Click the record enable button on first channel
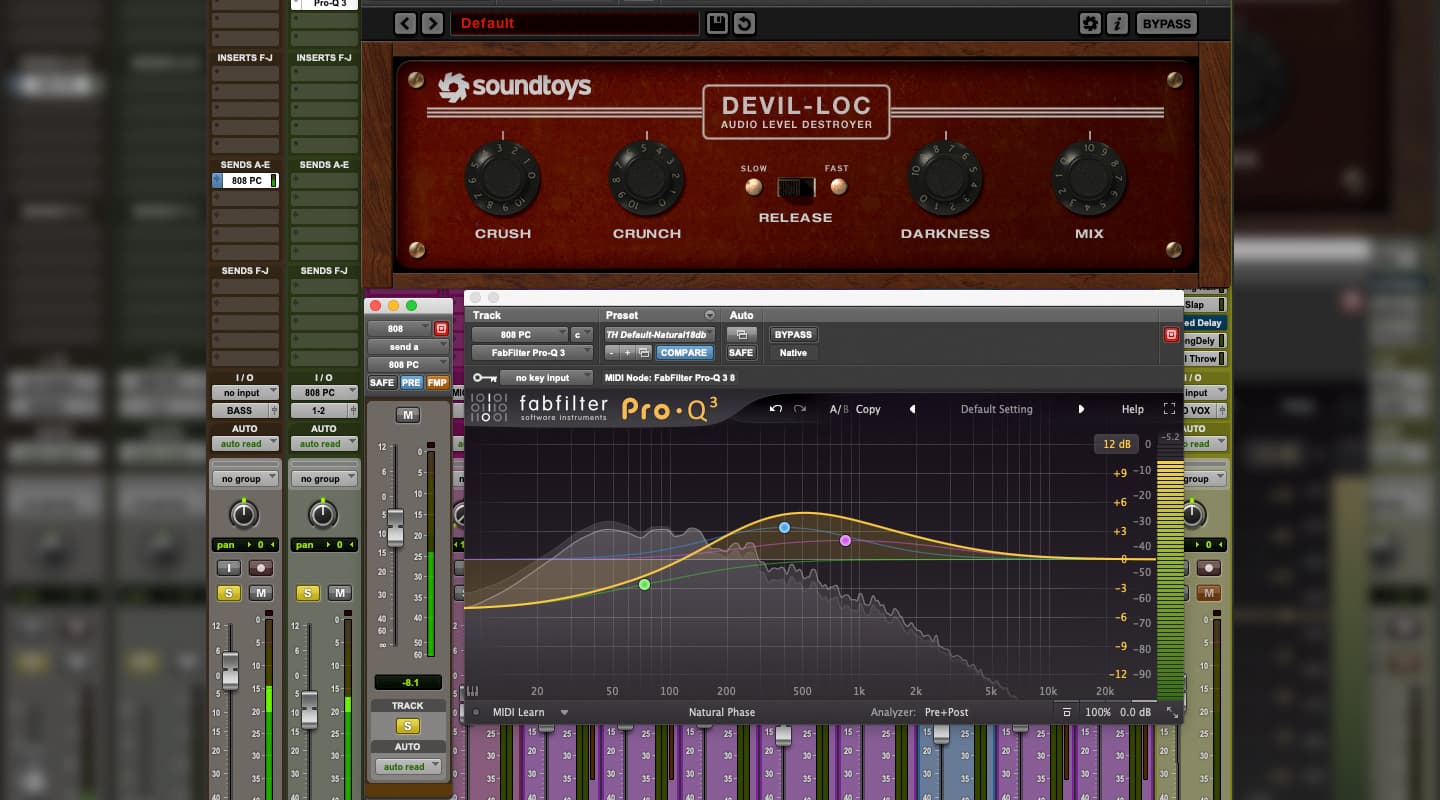Viewport: 1440px width, 800px height. [261, 568]
